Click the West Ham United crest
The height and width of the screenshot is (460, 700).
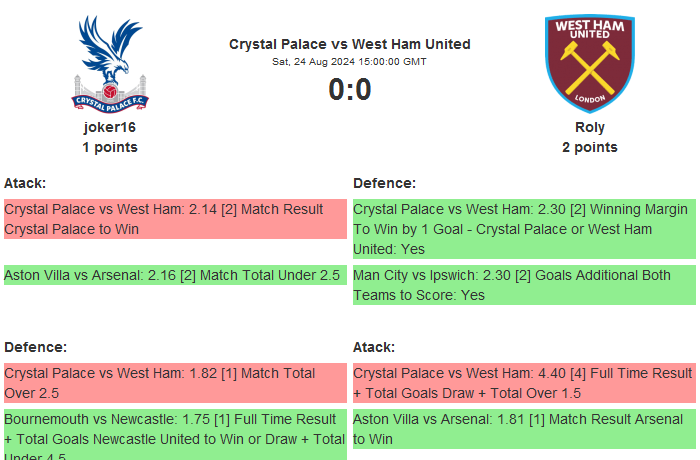click(589, 62)
